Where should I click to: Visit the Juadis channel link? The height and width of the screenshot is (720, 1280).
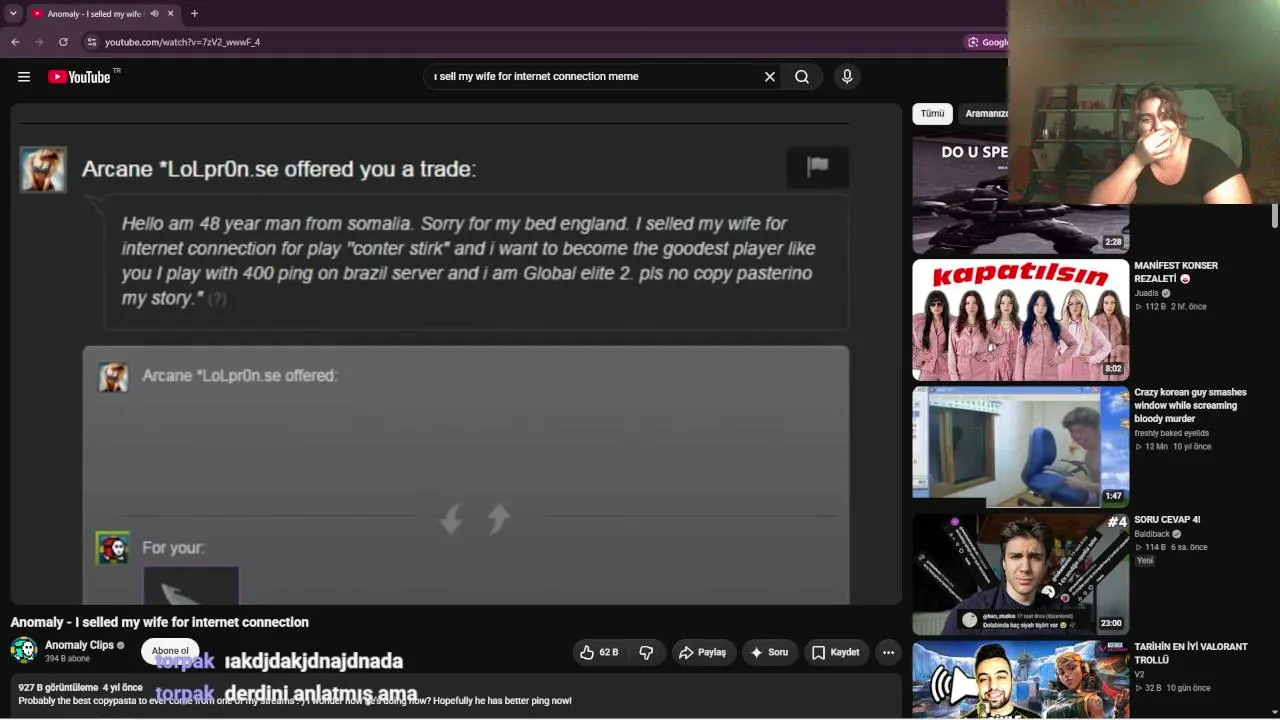(1146, 293)
